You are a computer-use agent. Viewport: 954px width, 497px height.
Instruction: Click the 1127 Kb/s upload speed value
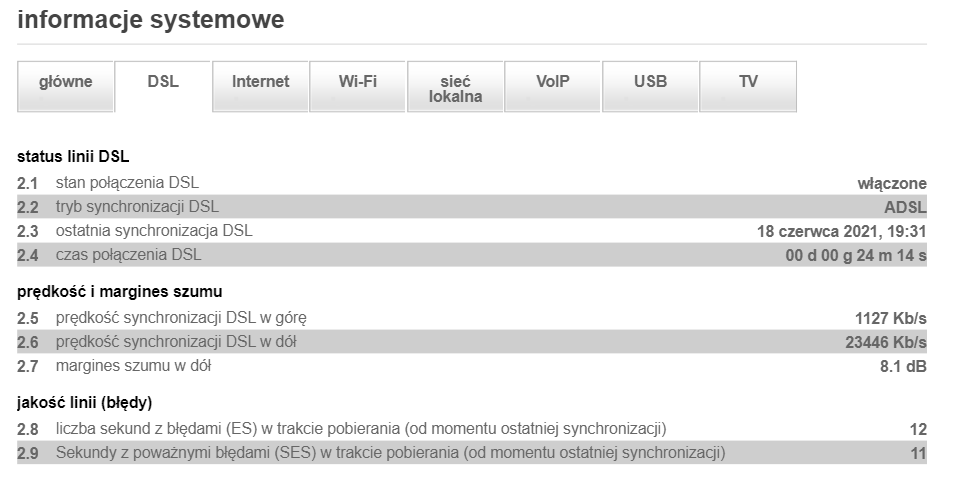[x=890, y=318]
